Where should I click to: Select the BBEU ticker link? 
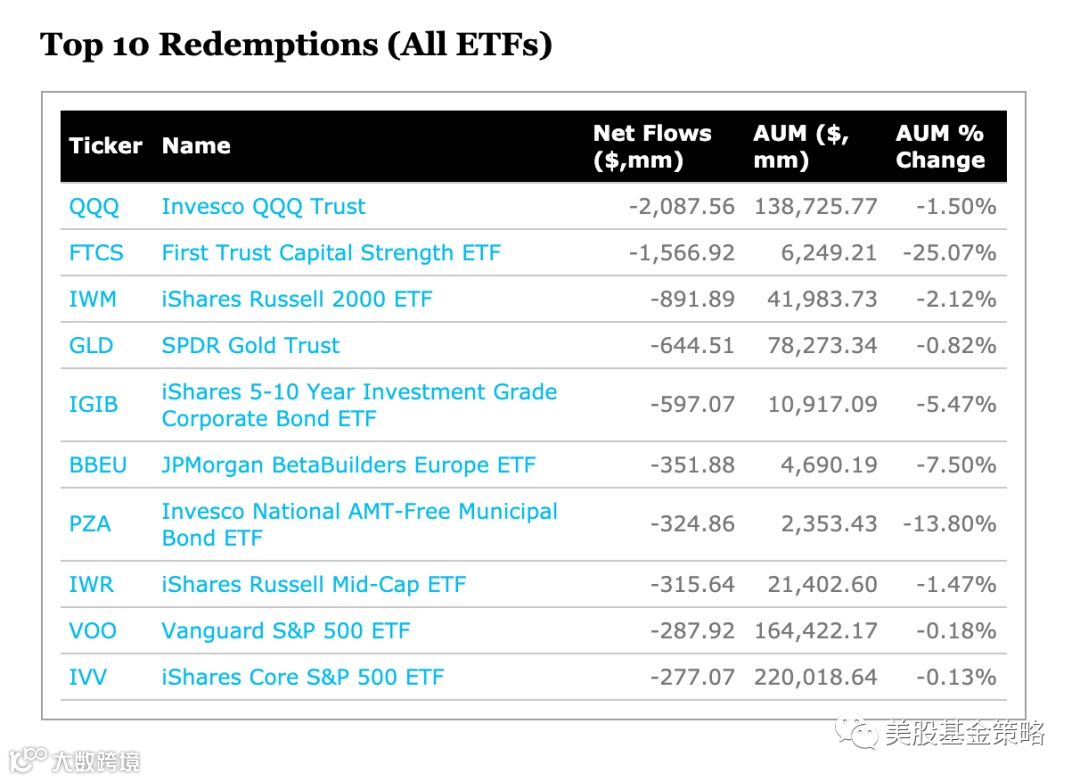(x=98, y=465)
